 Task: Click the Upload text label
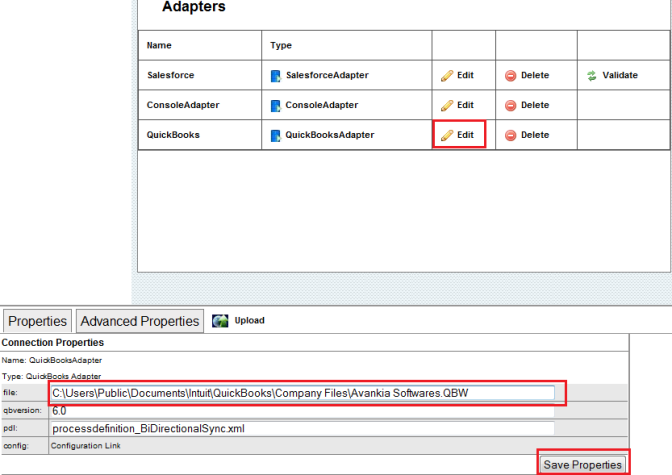pyautogui.click(x=250, y=321)
